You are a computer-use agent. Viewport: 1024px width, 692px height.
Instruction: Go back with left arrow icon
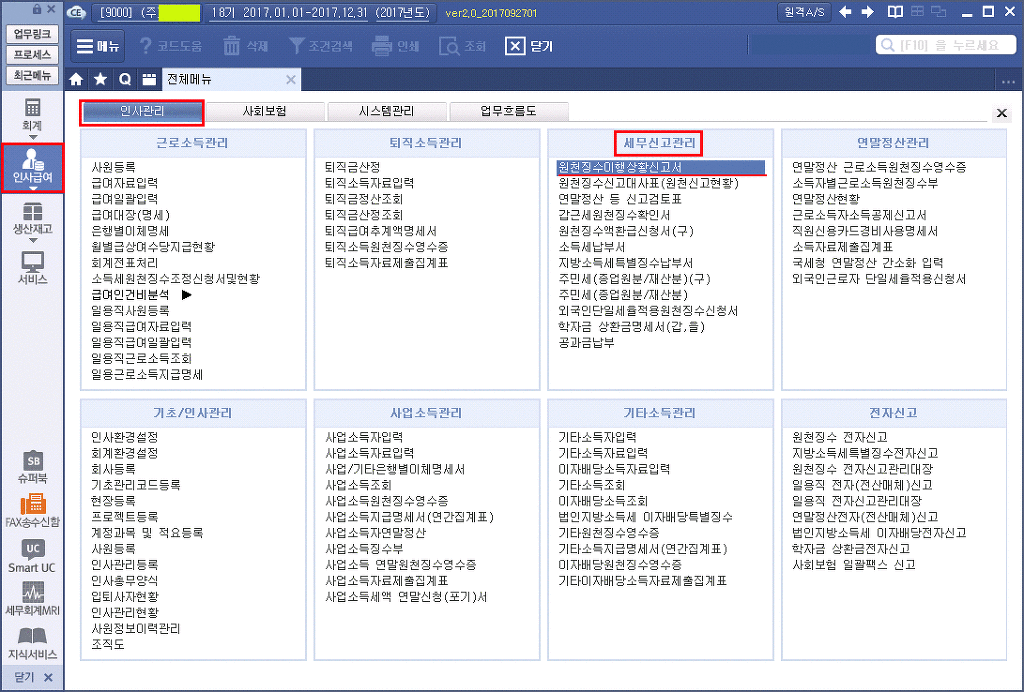click(x=845, y=12)
